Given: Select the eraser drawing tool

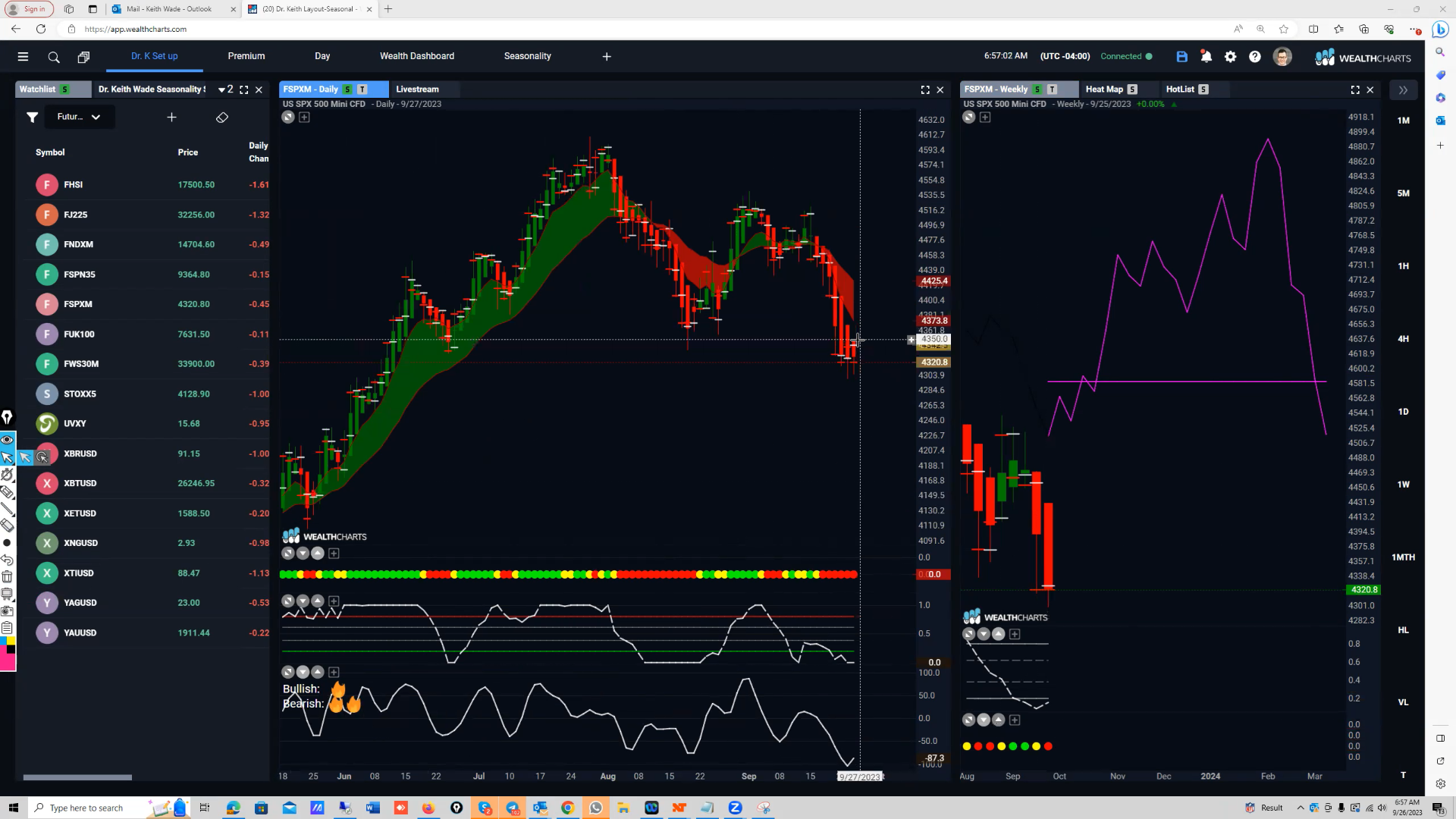Looking at the screenshot, I should [7, 525].
